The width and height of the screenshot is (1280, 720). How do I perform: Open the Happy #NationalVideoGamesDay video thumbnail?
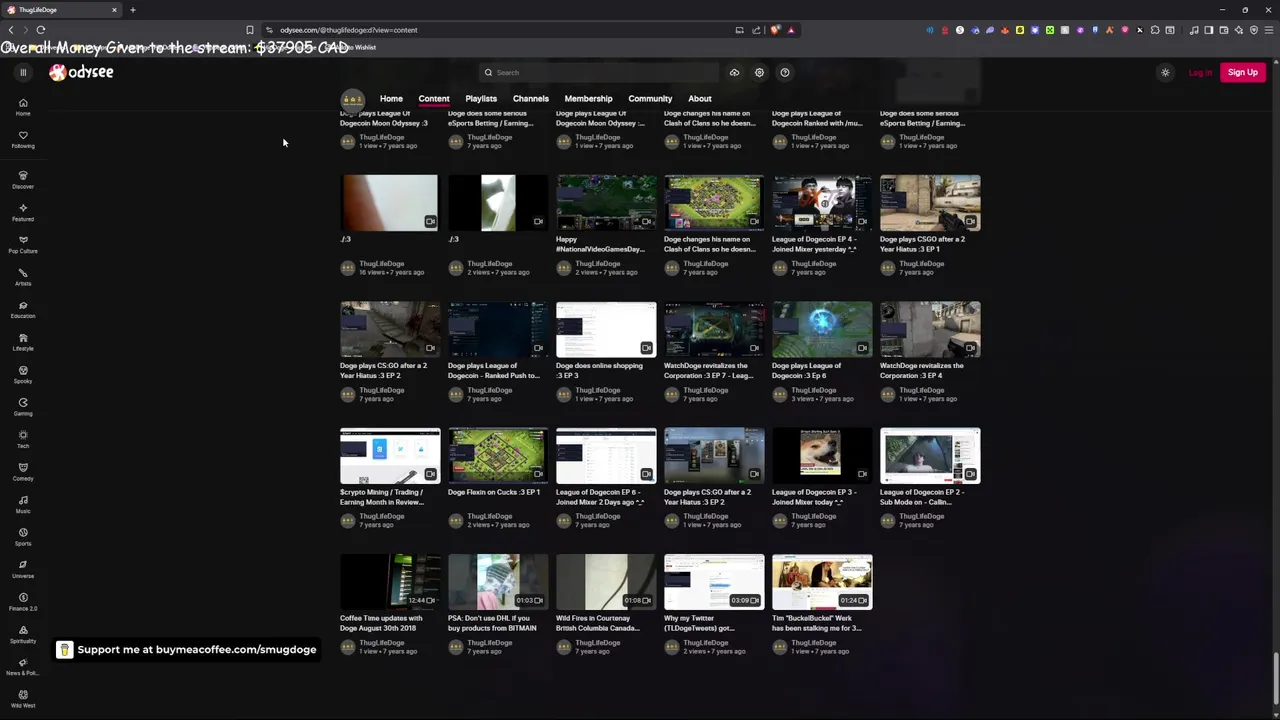[606, 203]
